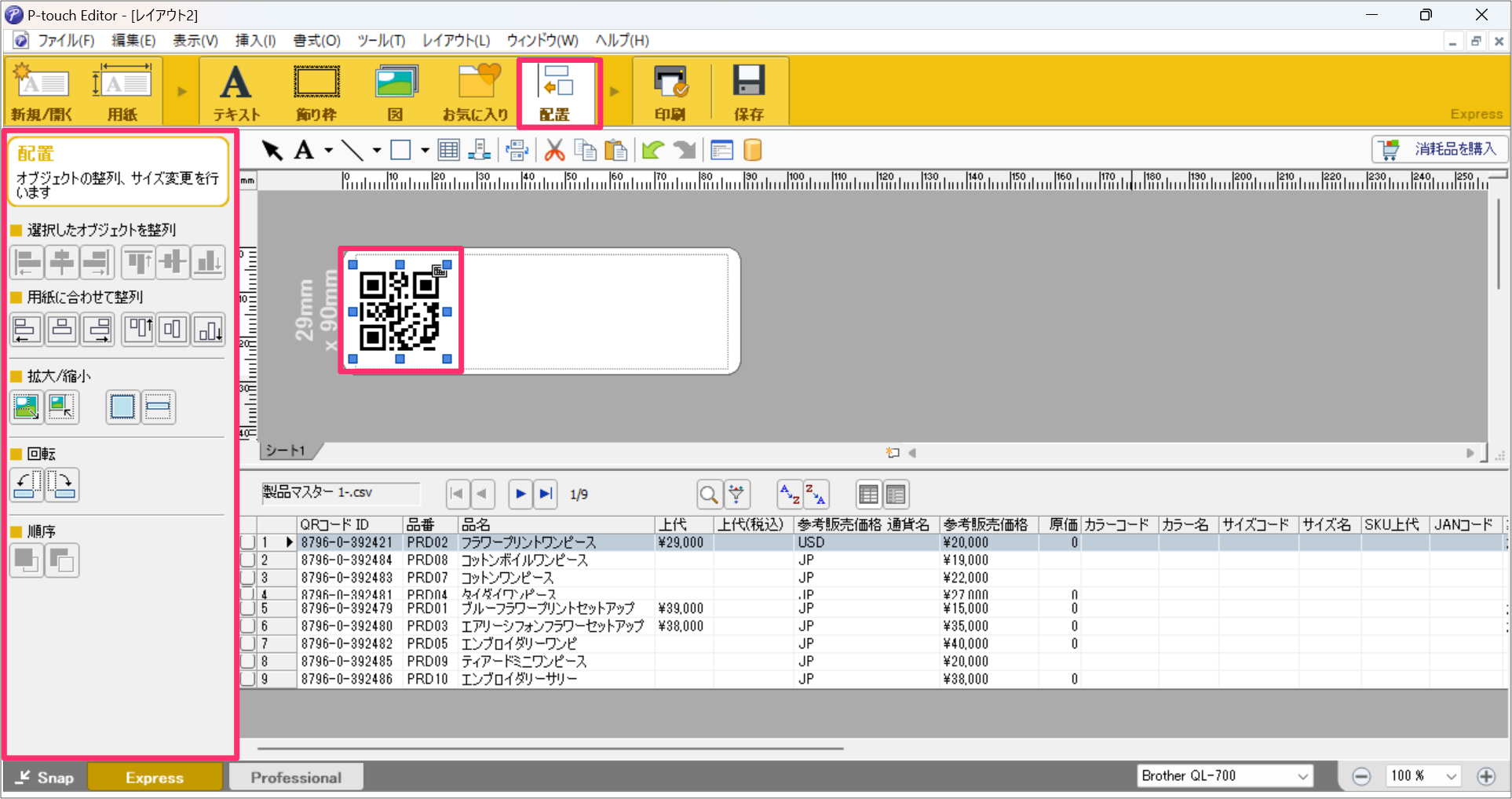This screenshot has height=799, width=1512.
Task: Send object to back in 順序
Action: 62,561
